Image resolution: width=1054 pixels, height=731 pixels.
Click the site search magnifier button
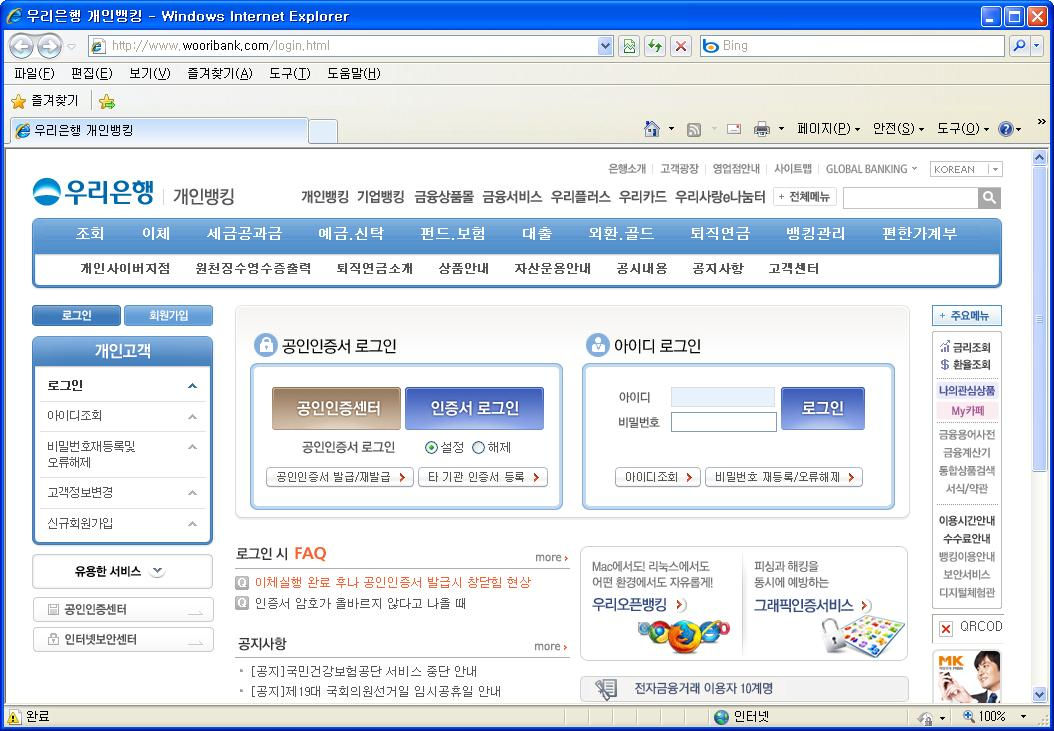point(989,198)
